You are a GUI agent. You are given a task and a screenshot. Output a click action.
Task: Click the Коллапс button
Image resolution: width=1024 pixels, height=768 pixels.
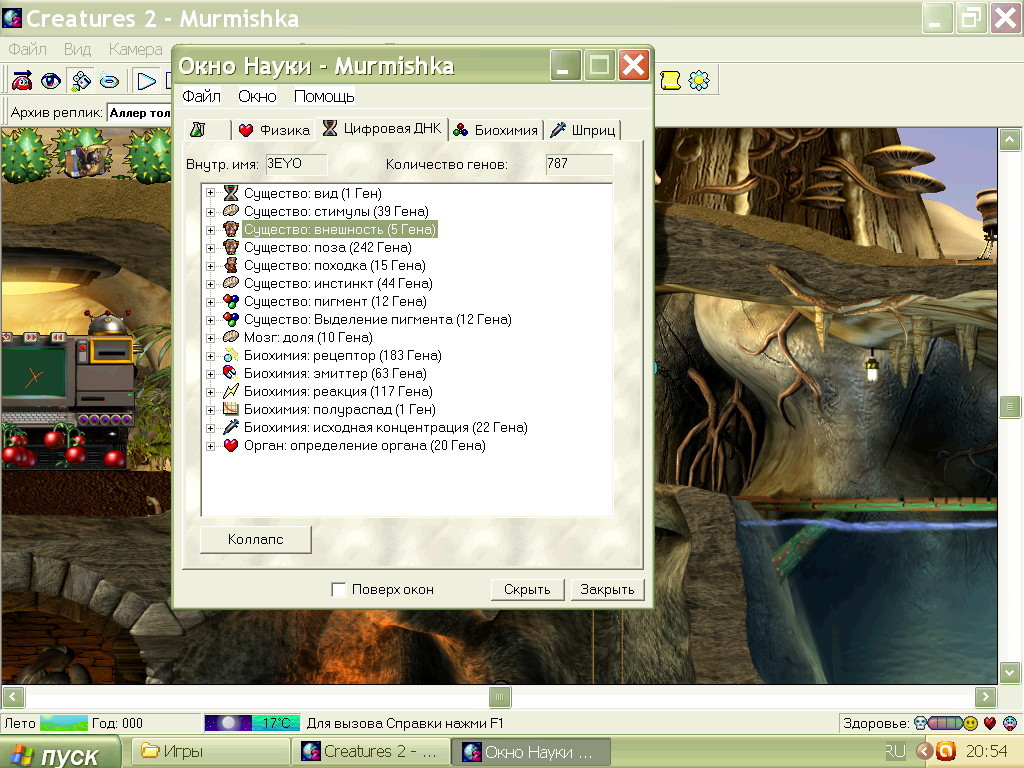click(255, 539)
